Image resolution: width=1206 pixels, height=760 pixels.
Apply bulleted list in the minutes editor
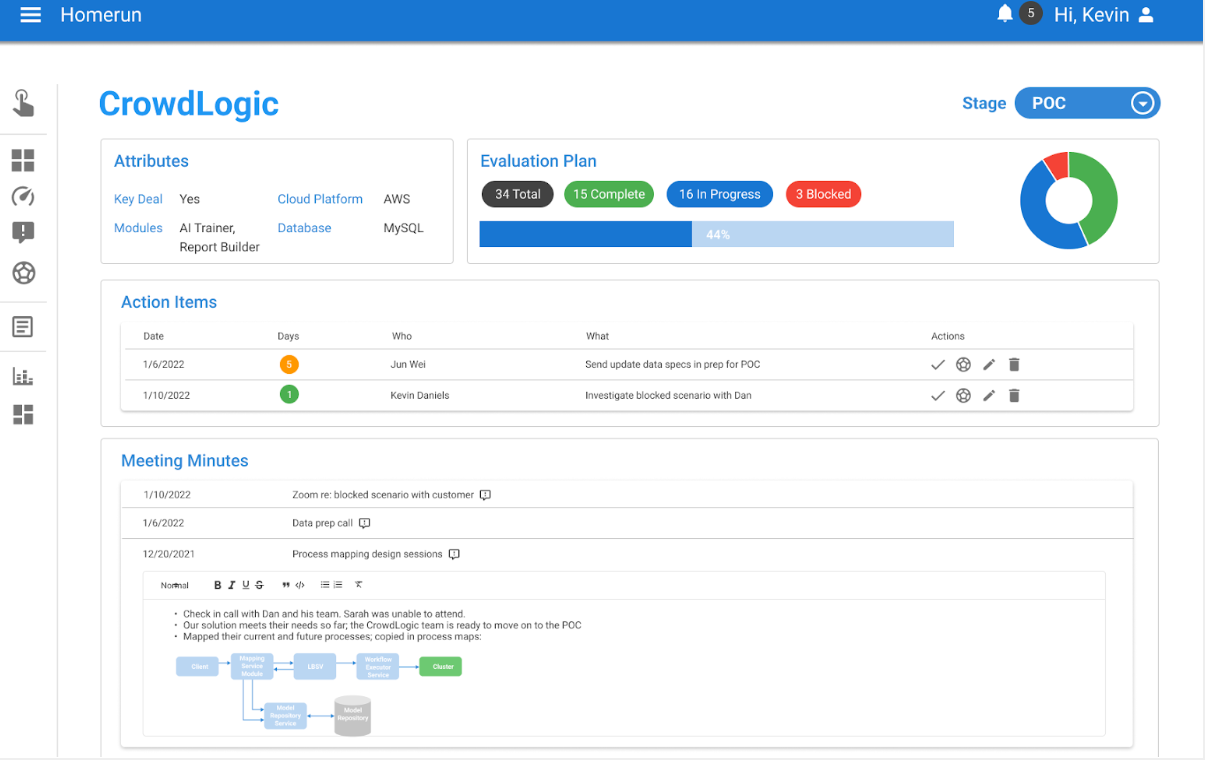[325, 585]
